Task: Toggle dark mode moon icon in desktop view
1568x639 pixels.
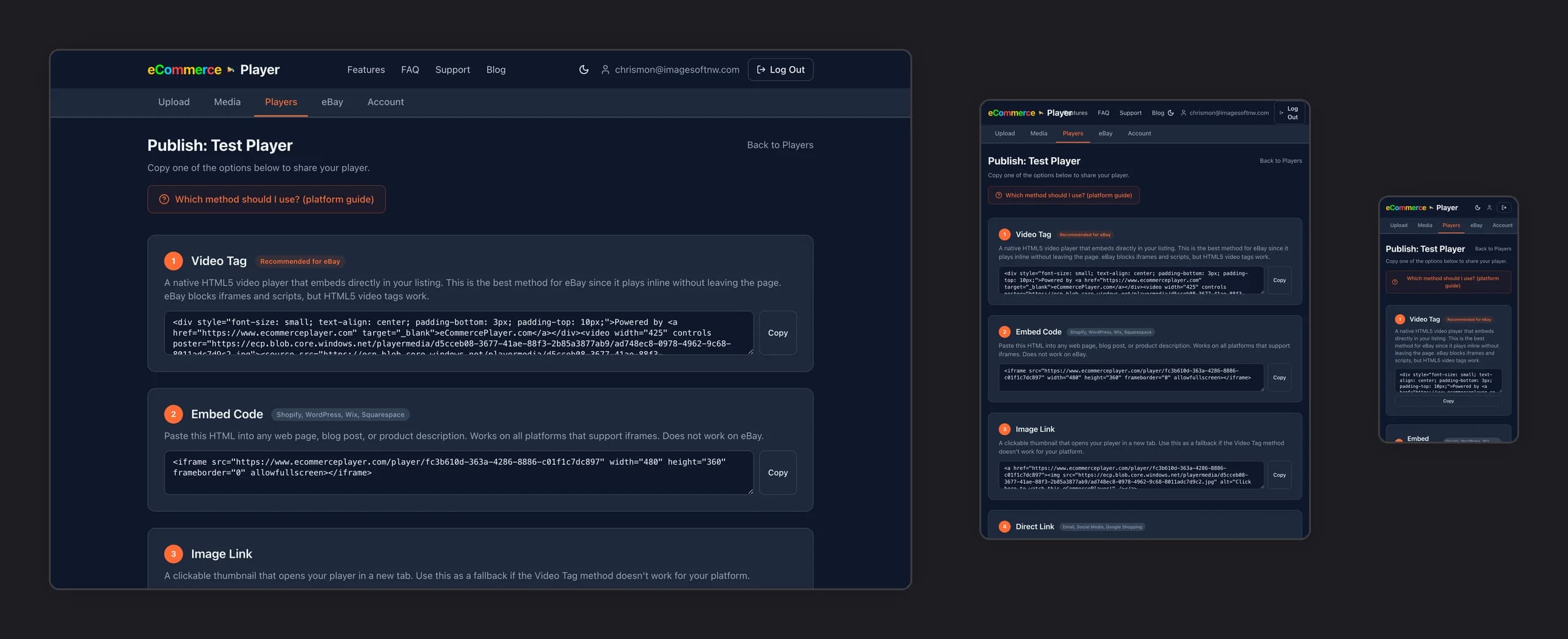Action: pyautogui.click(x=584, y=70)
